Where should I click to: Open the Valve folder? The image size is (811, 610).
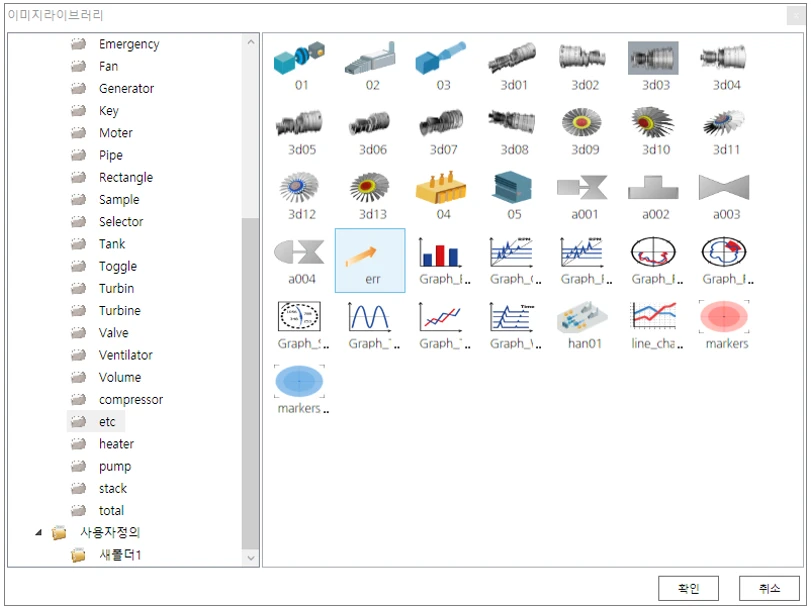(x=113, y=333)
